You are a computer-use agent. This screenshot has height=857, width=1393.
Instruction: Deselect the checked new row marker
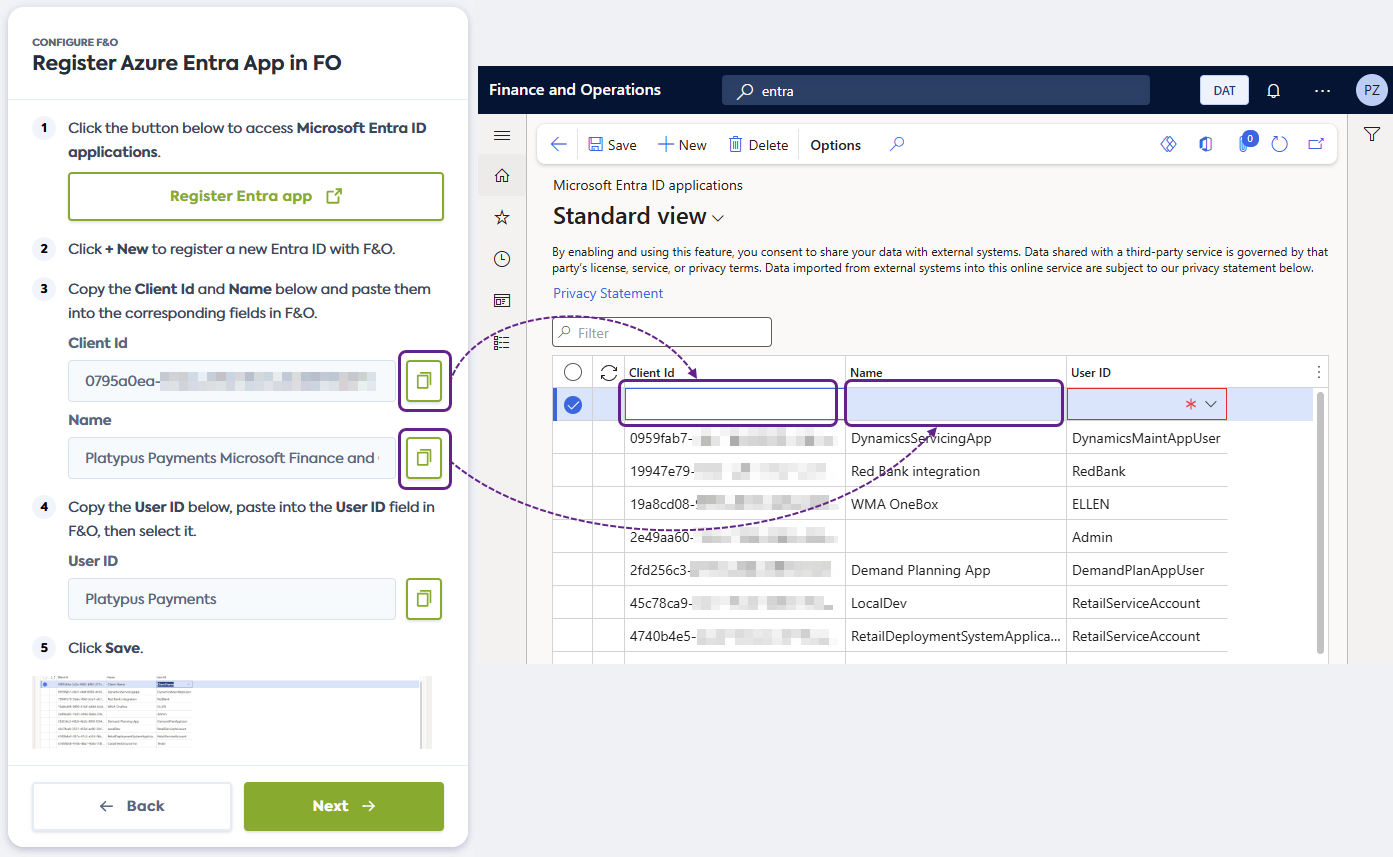point(573,405)
